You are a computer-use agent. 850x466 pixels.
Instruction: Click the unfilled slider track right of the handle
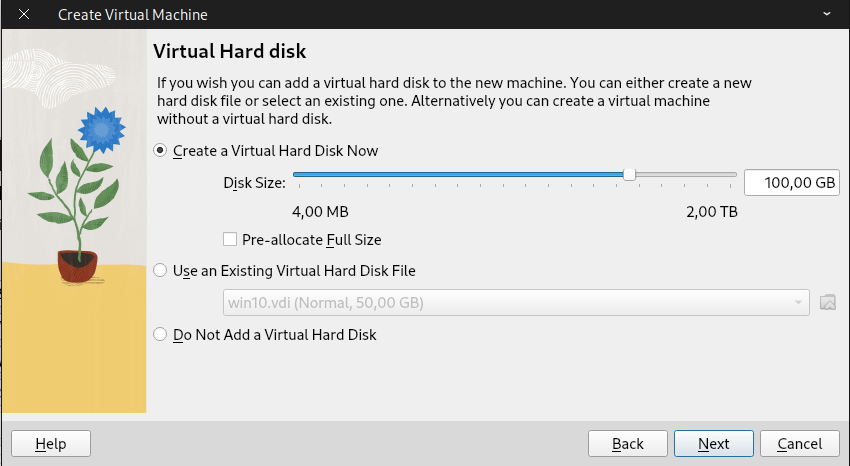pos(686,174)
